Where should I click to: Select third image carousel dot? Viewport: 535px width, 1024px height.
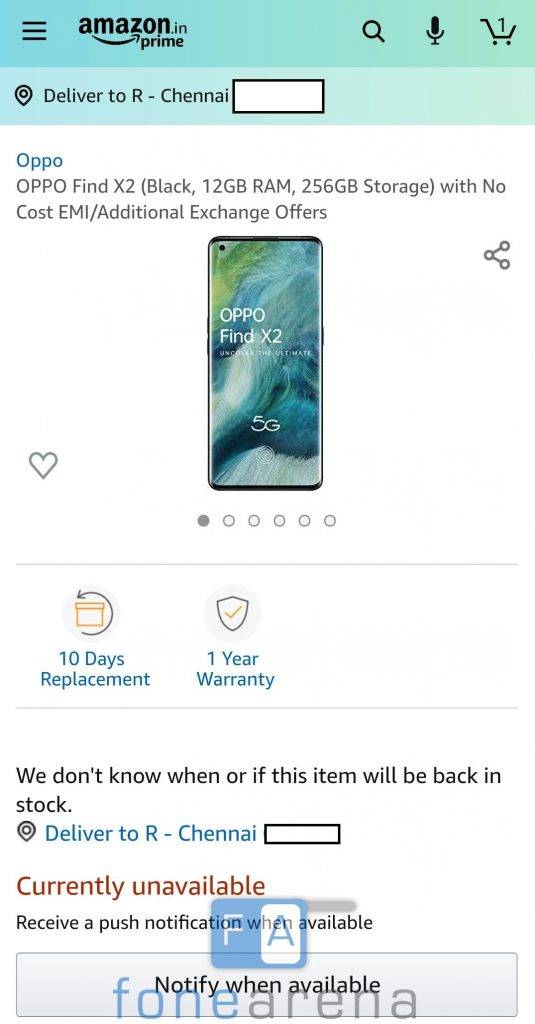coord(254,520)
